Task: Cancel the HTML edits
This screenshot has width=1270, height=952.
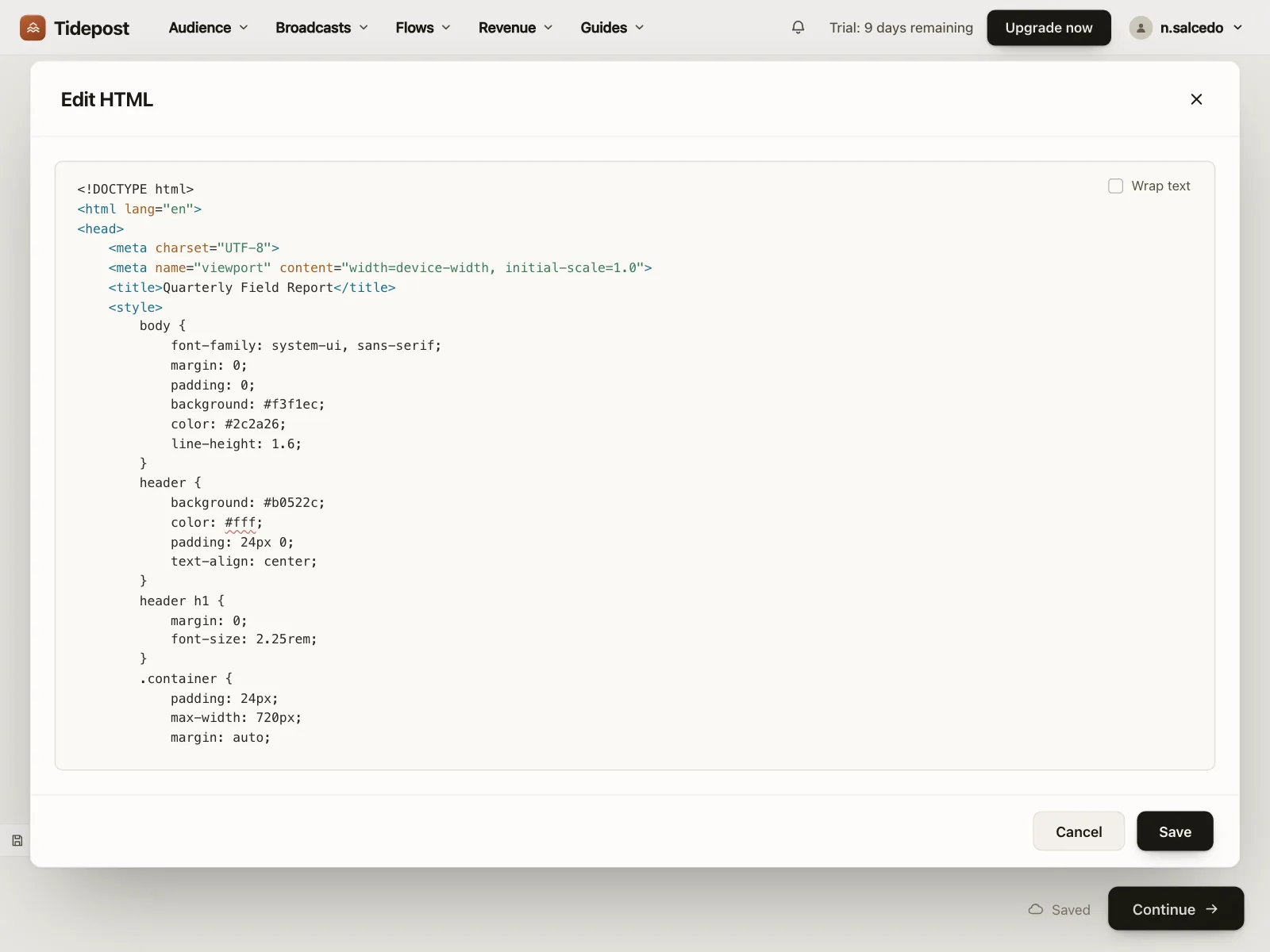Action: [x=1079, y=831]
